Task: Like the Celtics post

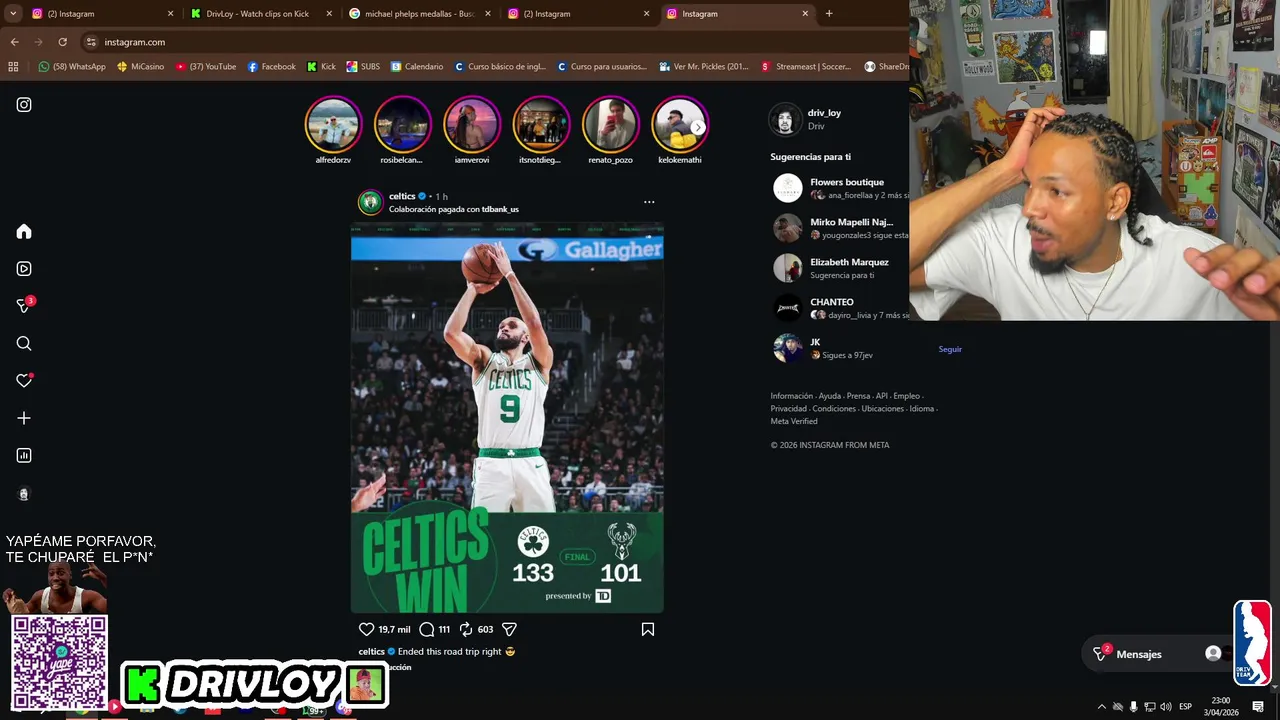Action: pos(366,629)
